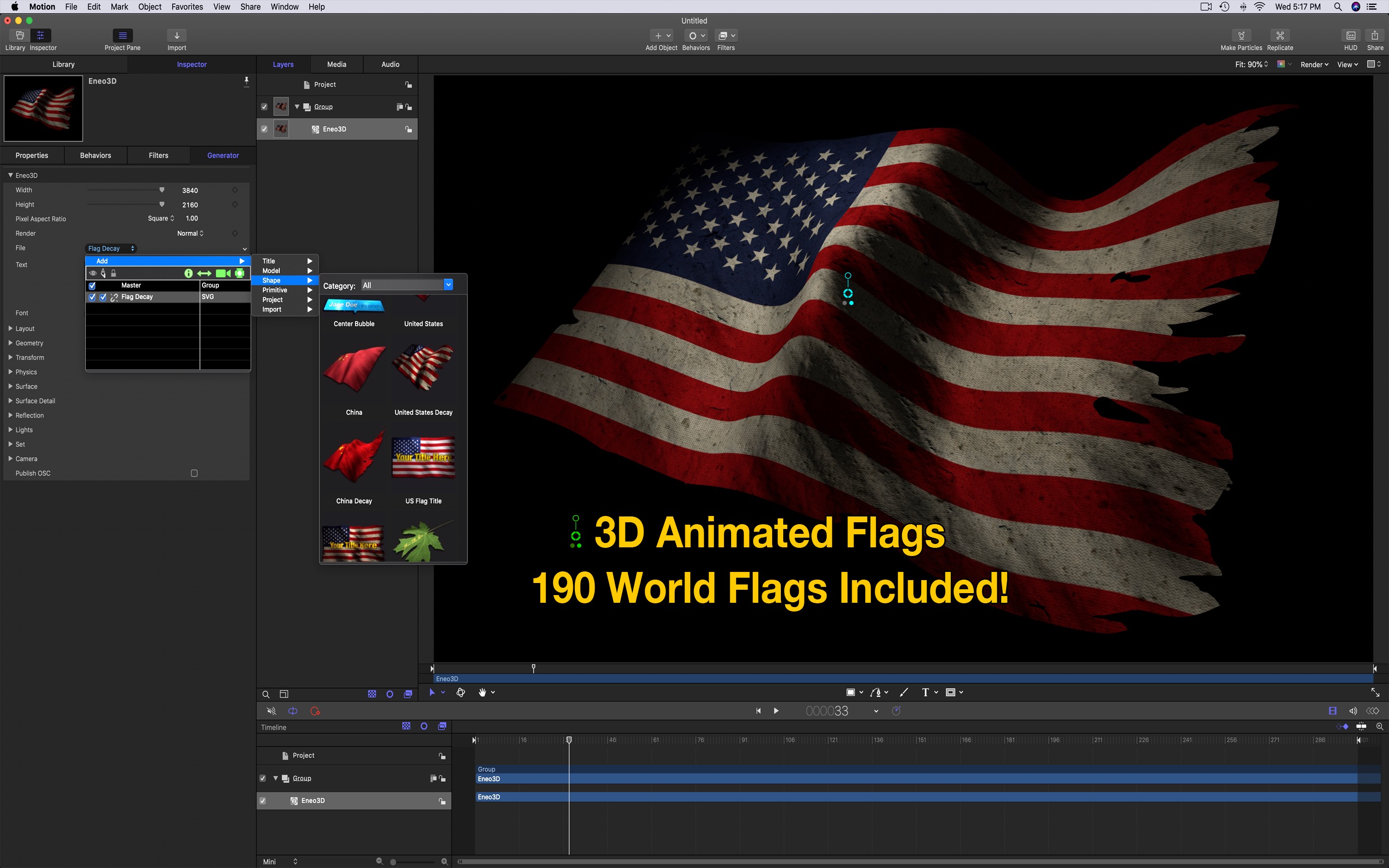The image size is (1389, 868).
Task: Open the Primitive submenu
Action: (285, 290)
